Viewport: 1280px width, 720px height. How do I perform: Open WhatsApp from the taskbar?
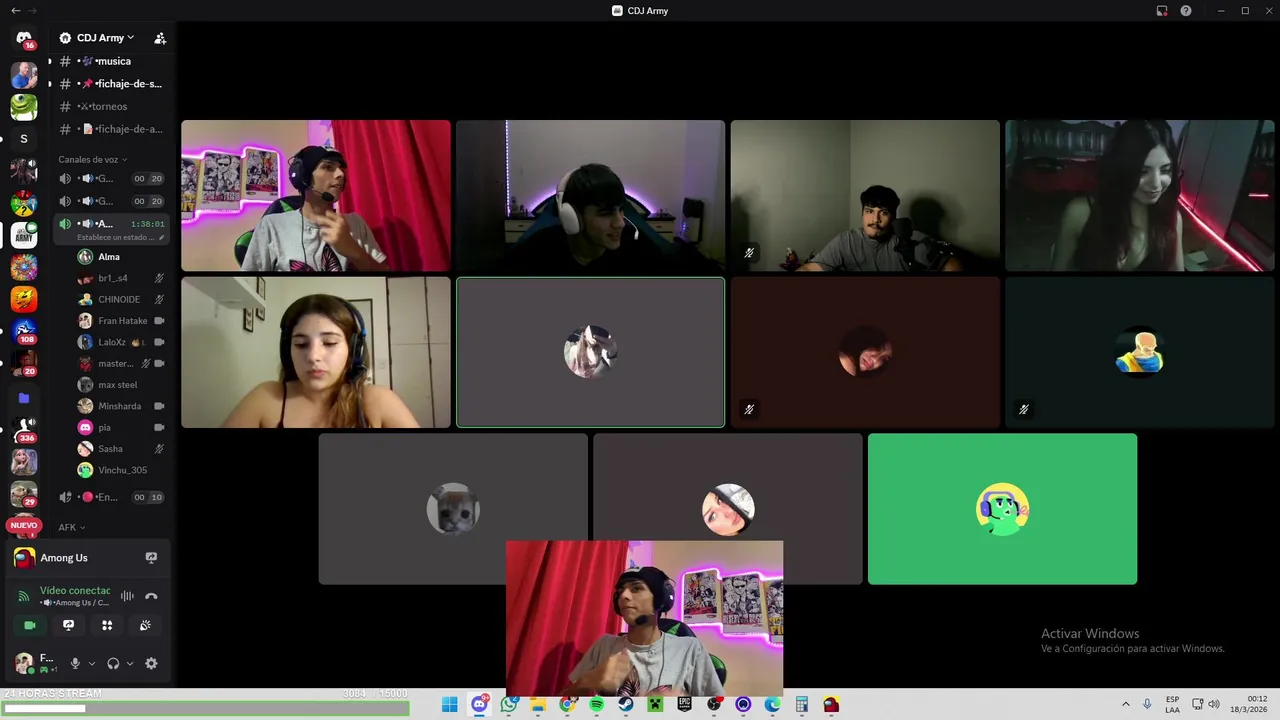[x=509, y=705]
